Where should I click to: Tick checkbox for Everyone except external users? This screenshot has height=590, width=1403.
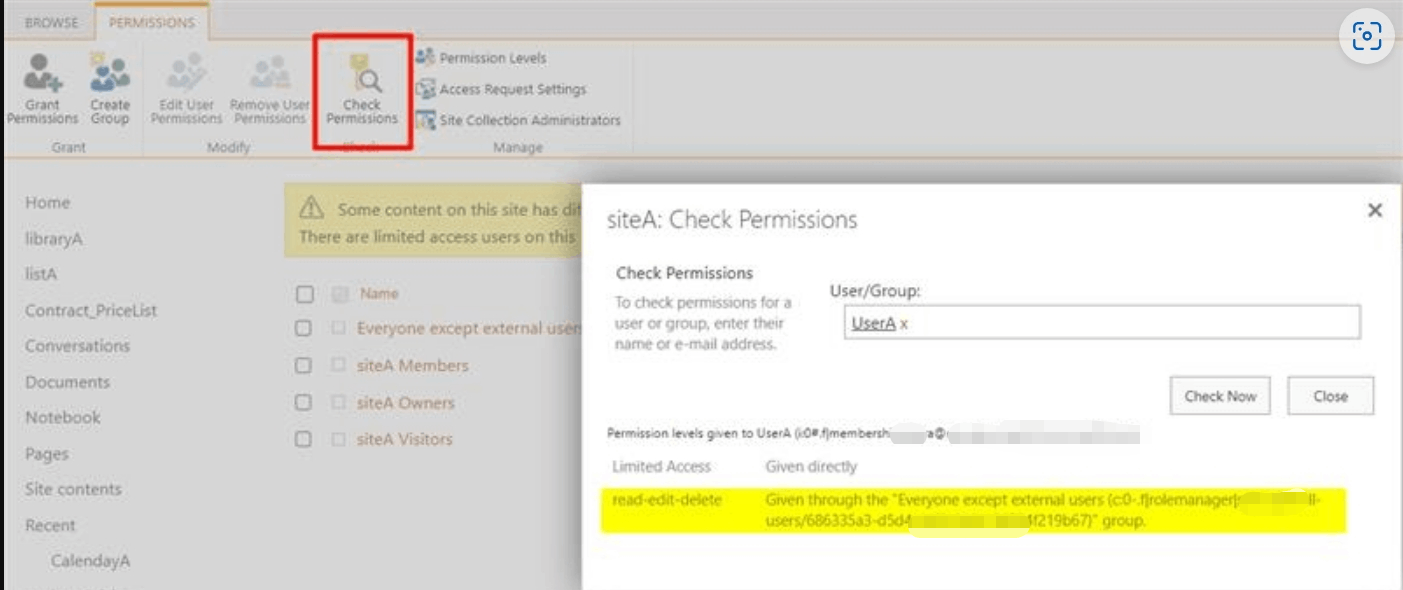(305, 329)
